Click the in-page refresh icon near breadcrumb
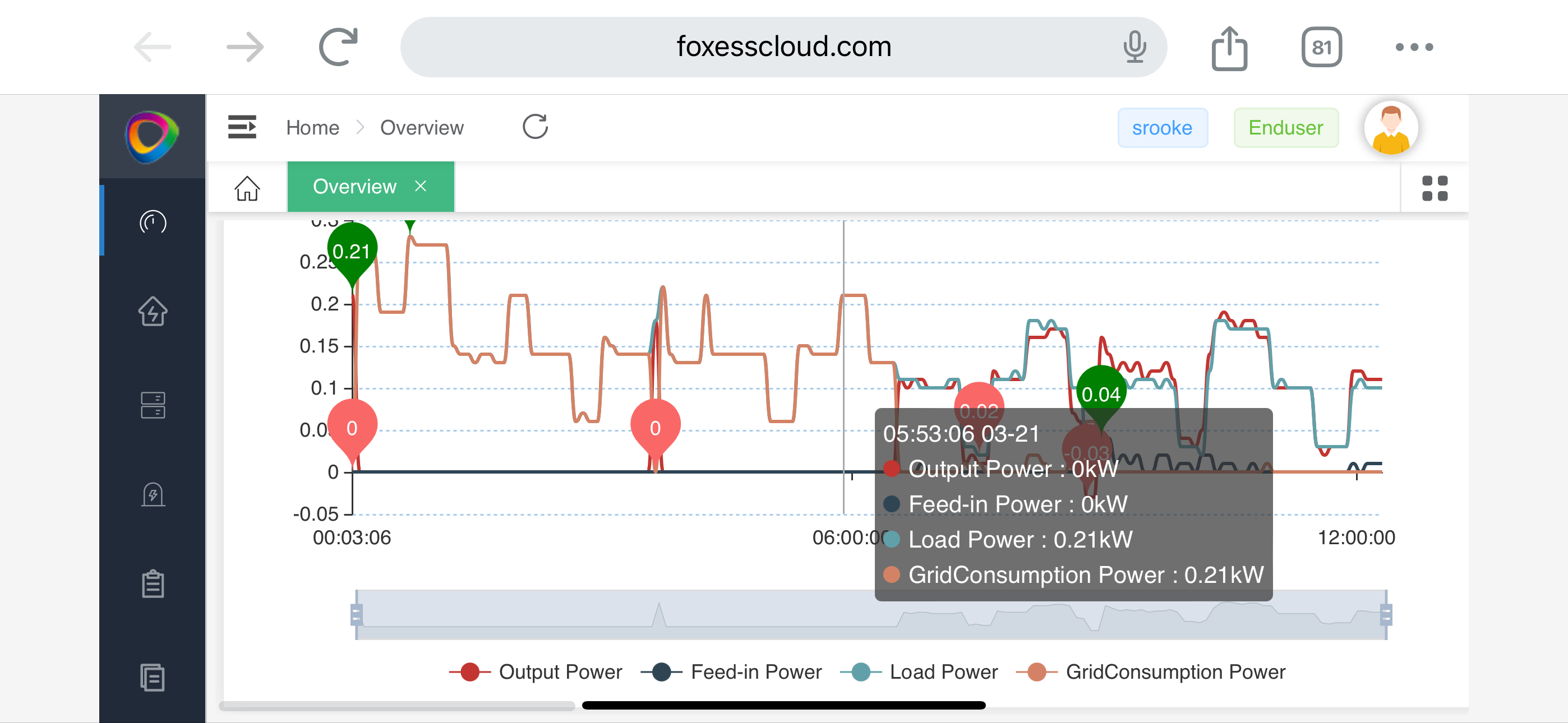1568x723 pixels. click(x=535, y=127)
